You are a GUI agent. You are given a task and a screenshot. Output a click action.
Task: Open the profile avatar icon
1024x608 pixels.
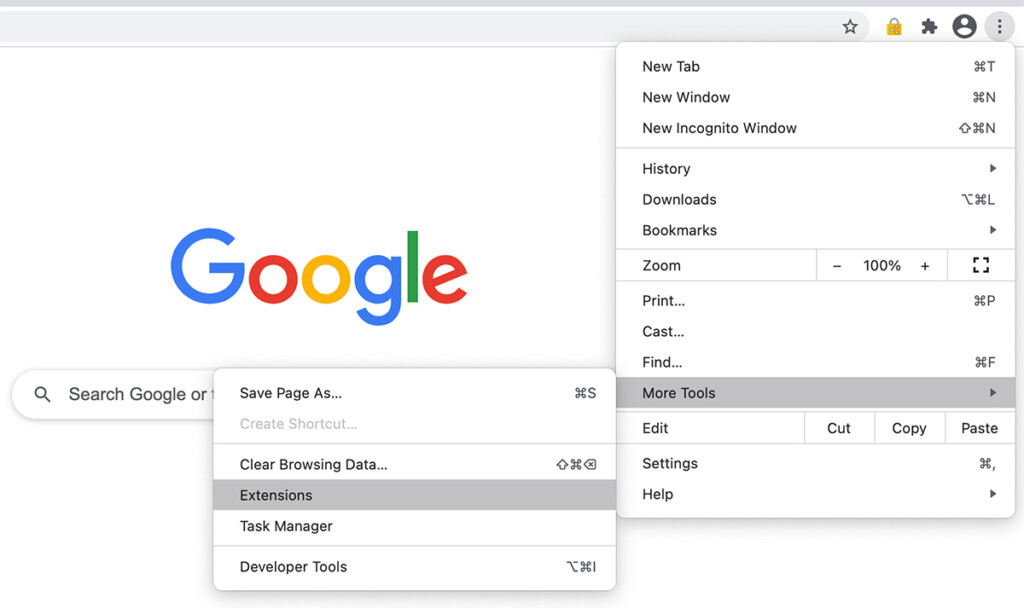point(964,27)
